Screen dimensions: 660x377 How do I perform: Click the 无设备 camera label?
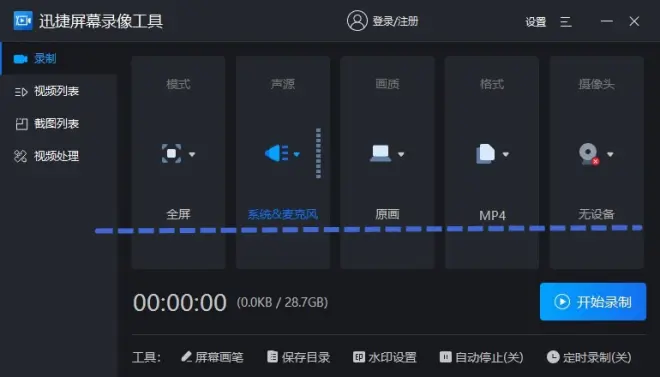[x=596, y=214]
